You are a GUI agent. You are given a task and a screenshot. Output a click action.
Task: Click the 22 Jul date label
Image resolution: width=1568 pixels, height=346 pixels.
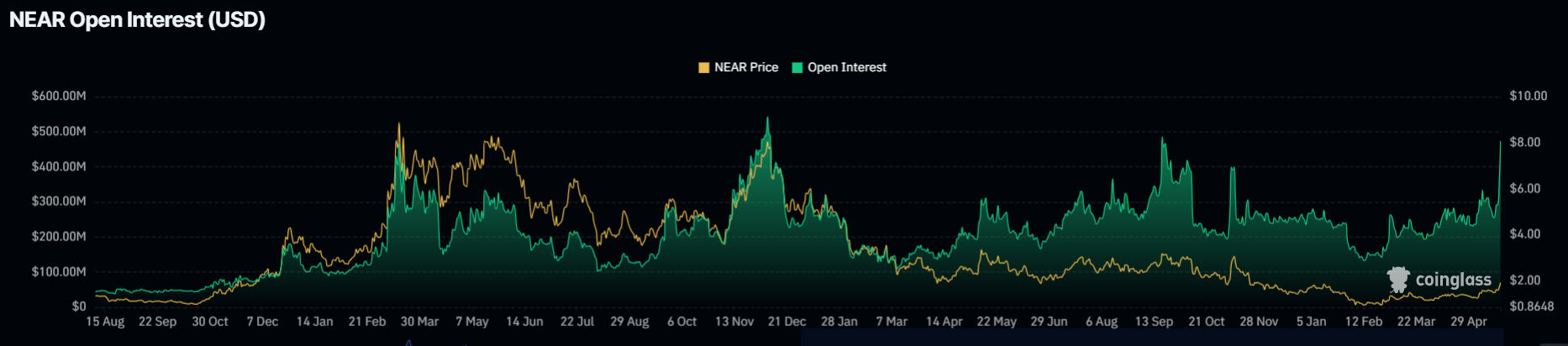577,322
